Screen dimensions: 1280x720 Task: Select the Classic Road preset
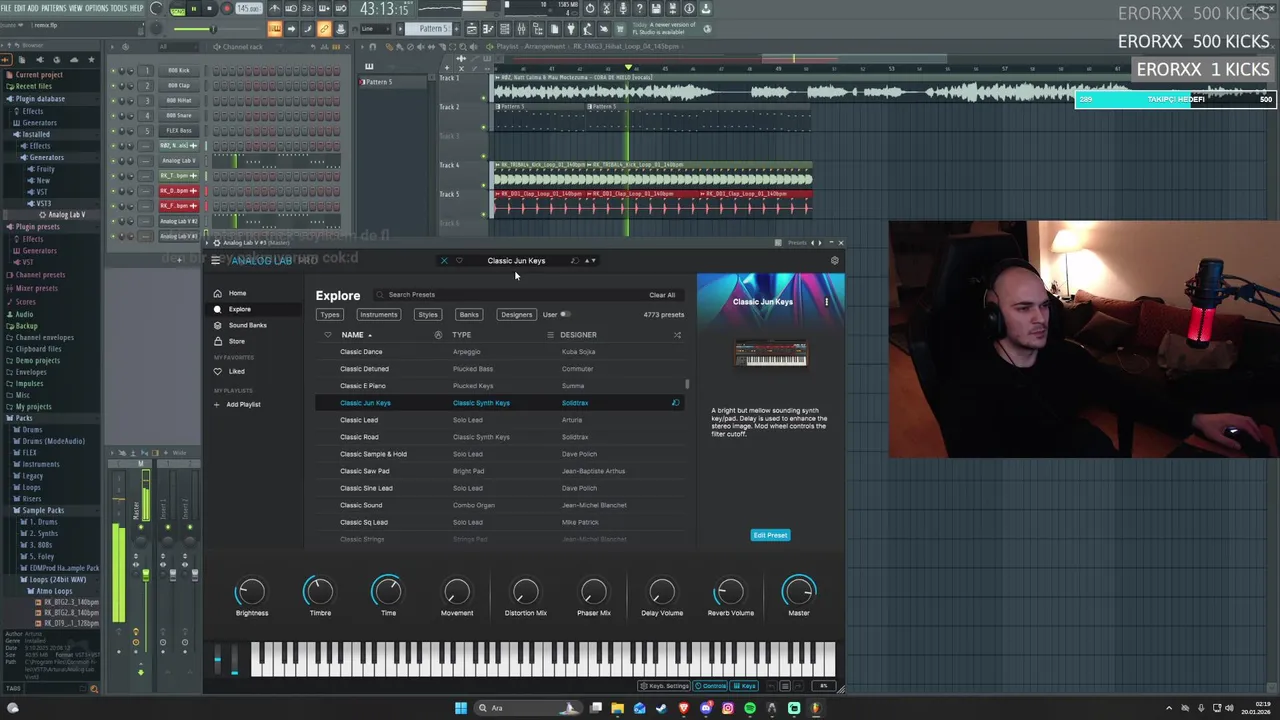point(498,437)
